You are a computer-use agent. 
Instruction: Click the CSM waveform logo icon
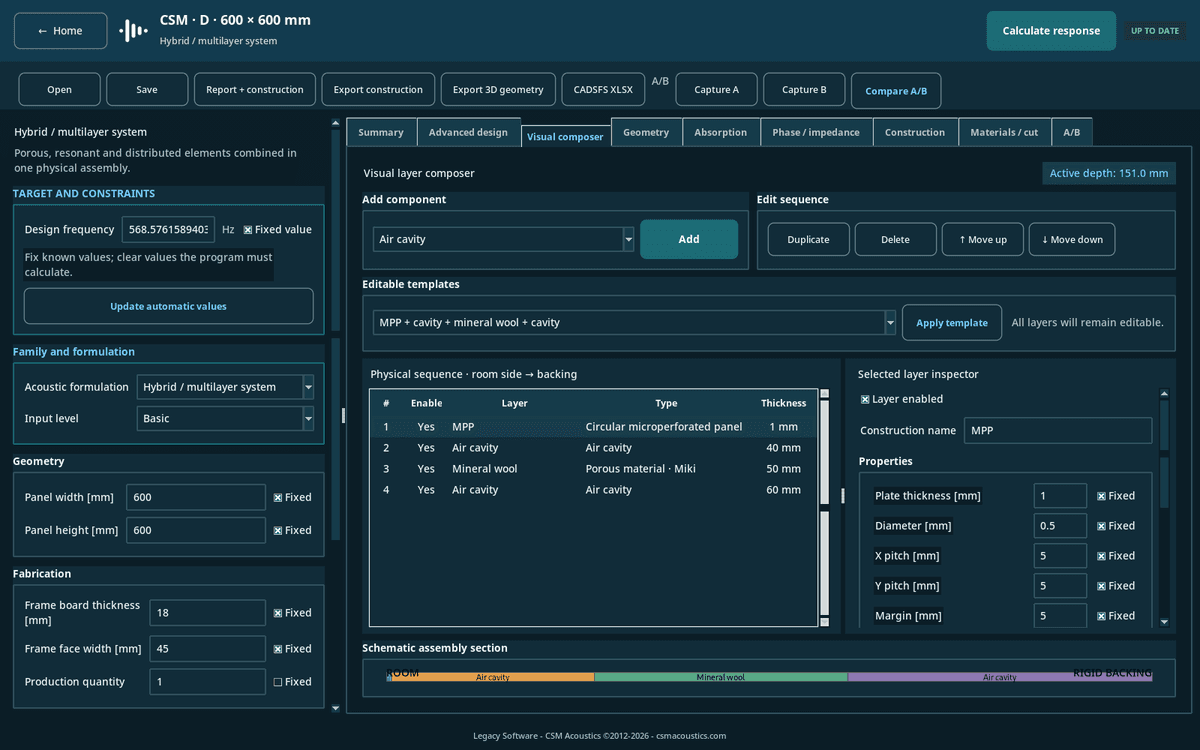tap(133, 31)
